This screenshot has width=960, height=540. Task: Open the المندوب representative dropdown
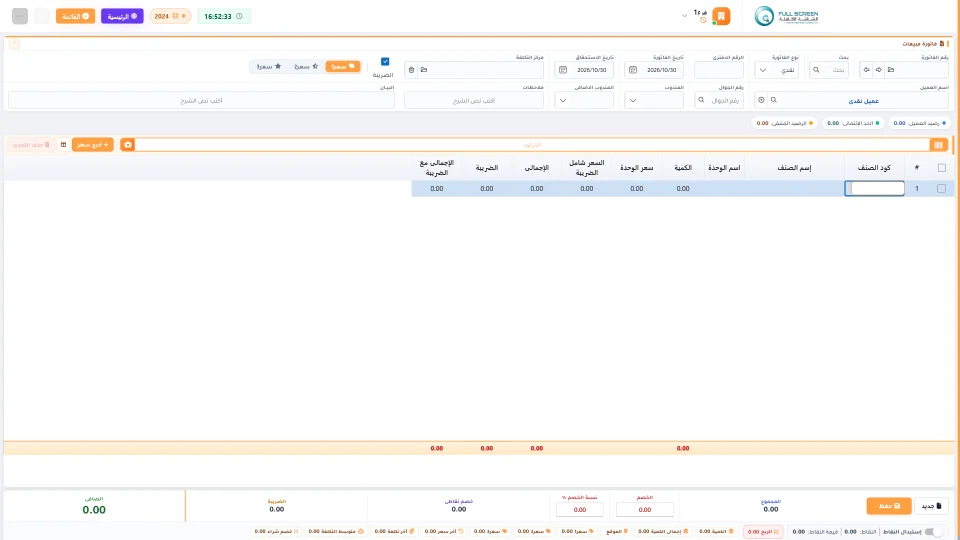click(654, 100)
